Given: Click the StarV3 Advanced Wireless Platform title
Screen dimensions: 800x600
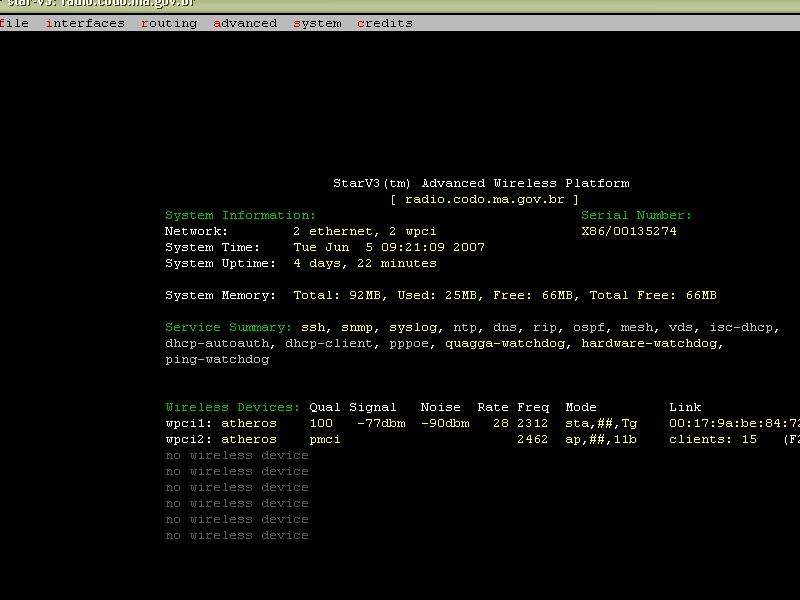Looking at the screenshot, I should point(481,183).
